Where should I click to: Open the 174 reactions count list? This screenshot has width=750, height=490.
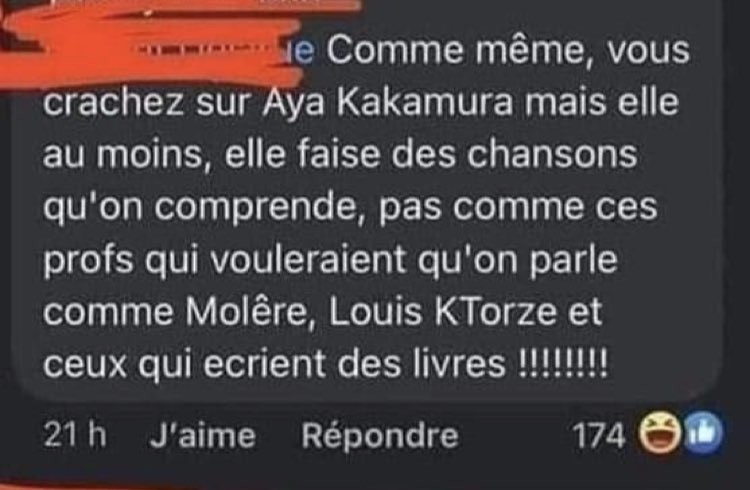(599, 436)
